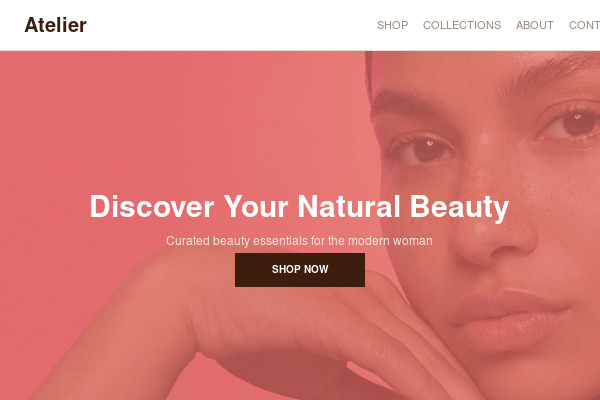Viewport: 600px width, 400px height.
Task: Click the model's eyebrow above the center eye
Action: click(408, 100)
